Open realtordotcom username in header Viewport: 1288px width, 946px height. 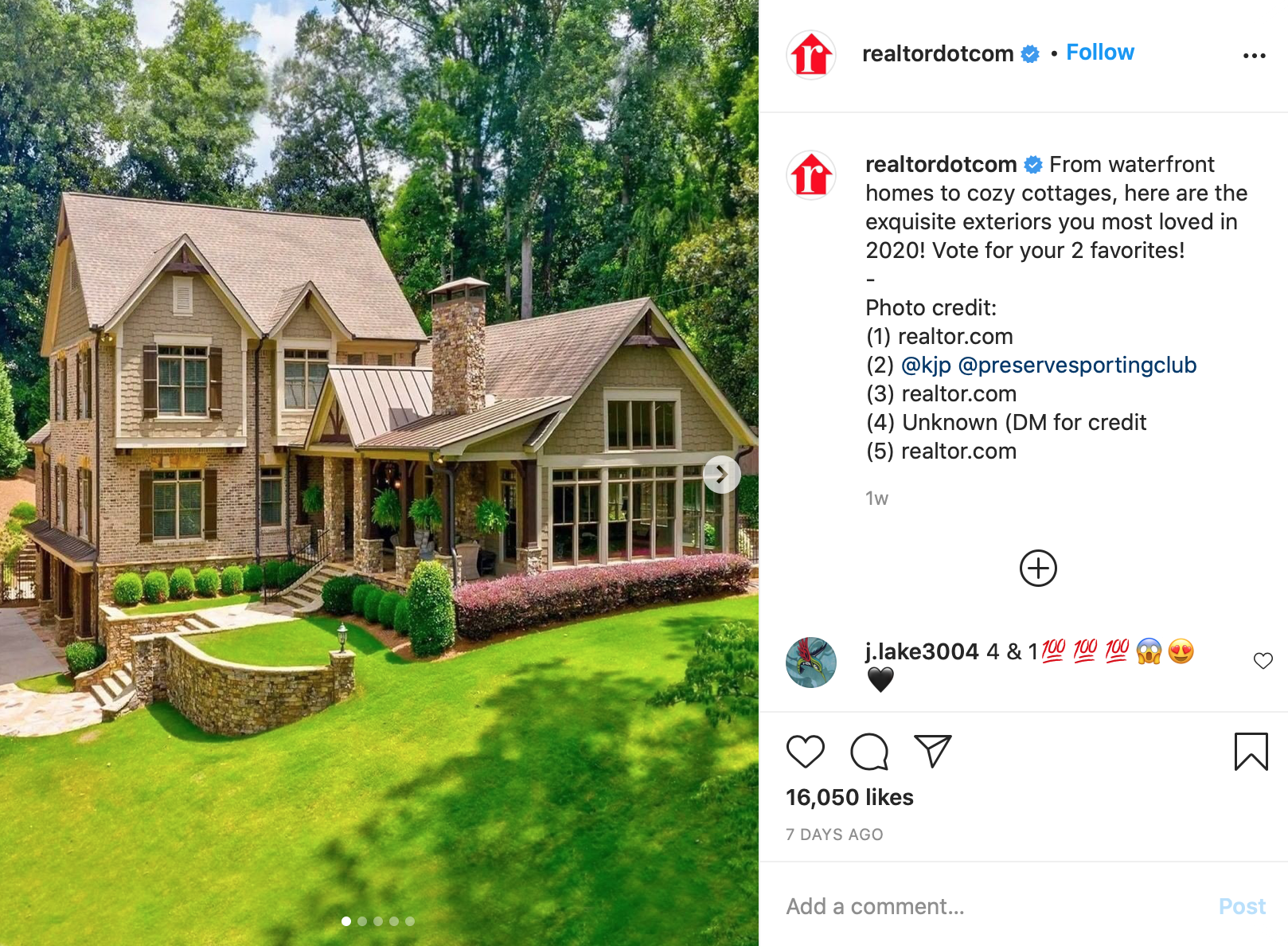click(938, 53)
